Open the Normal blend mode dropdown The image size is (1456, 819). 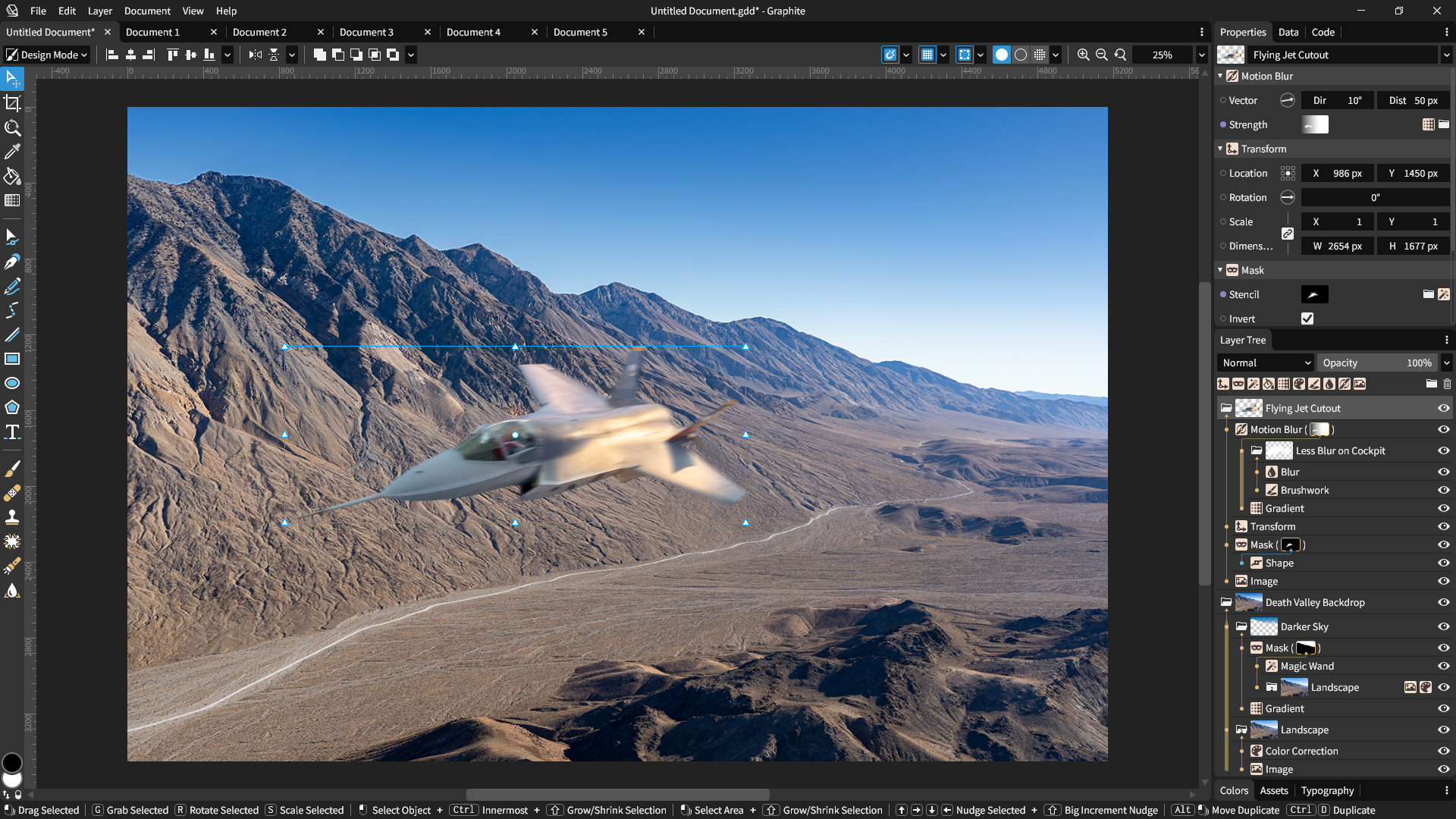tap(1266, 362)
